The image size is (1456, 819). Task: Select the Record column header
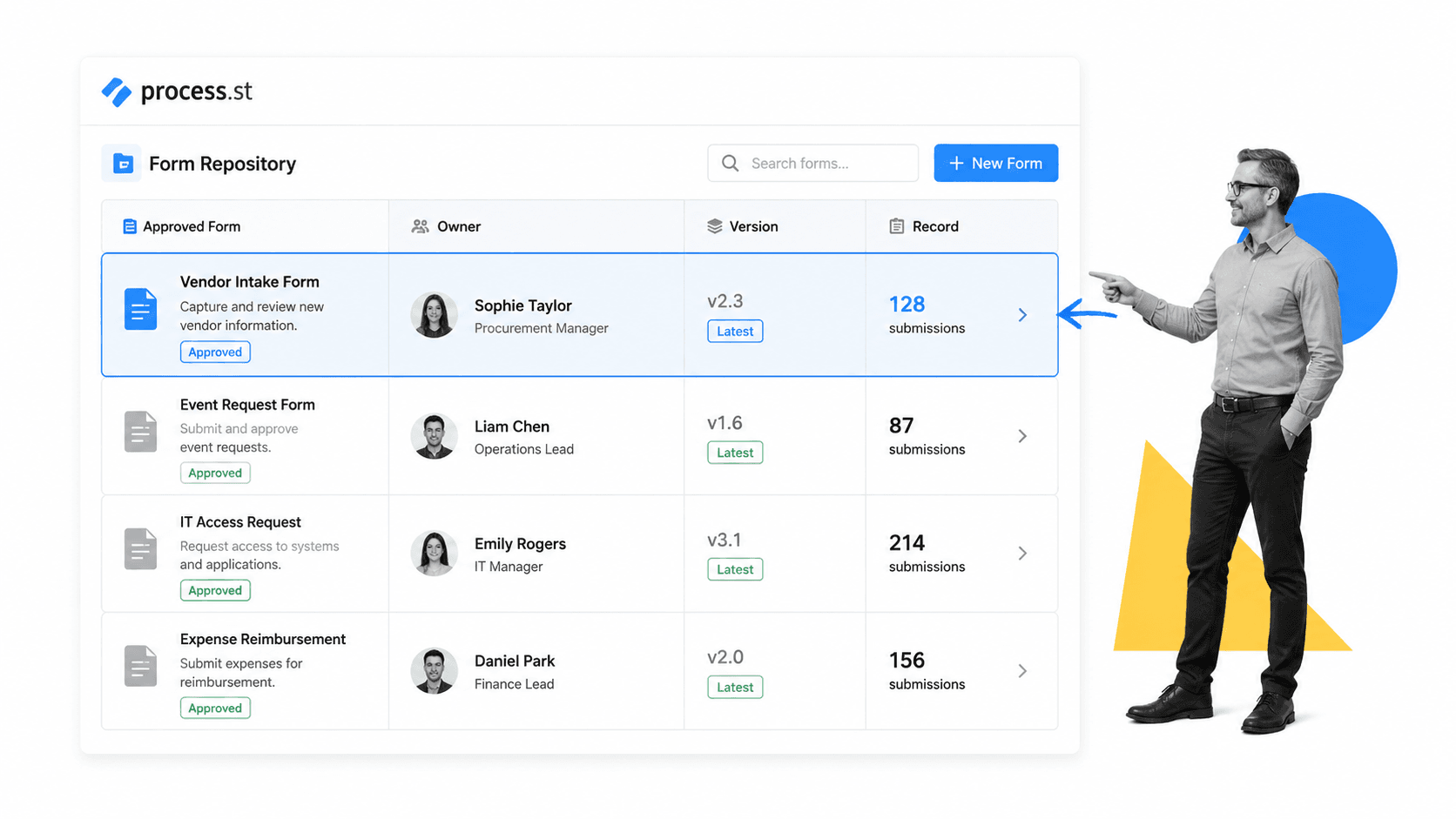[x=962, y=226]
